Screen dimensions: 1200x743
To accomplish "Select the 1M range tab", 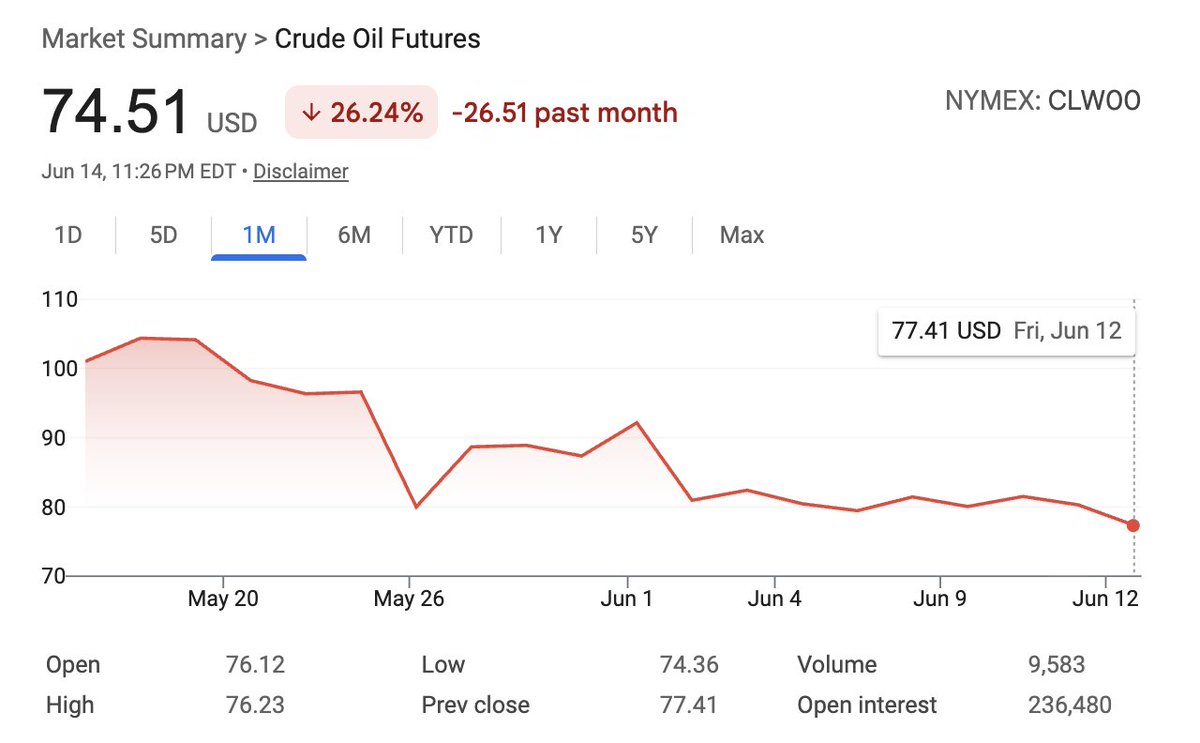I will tap(259, 236).
